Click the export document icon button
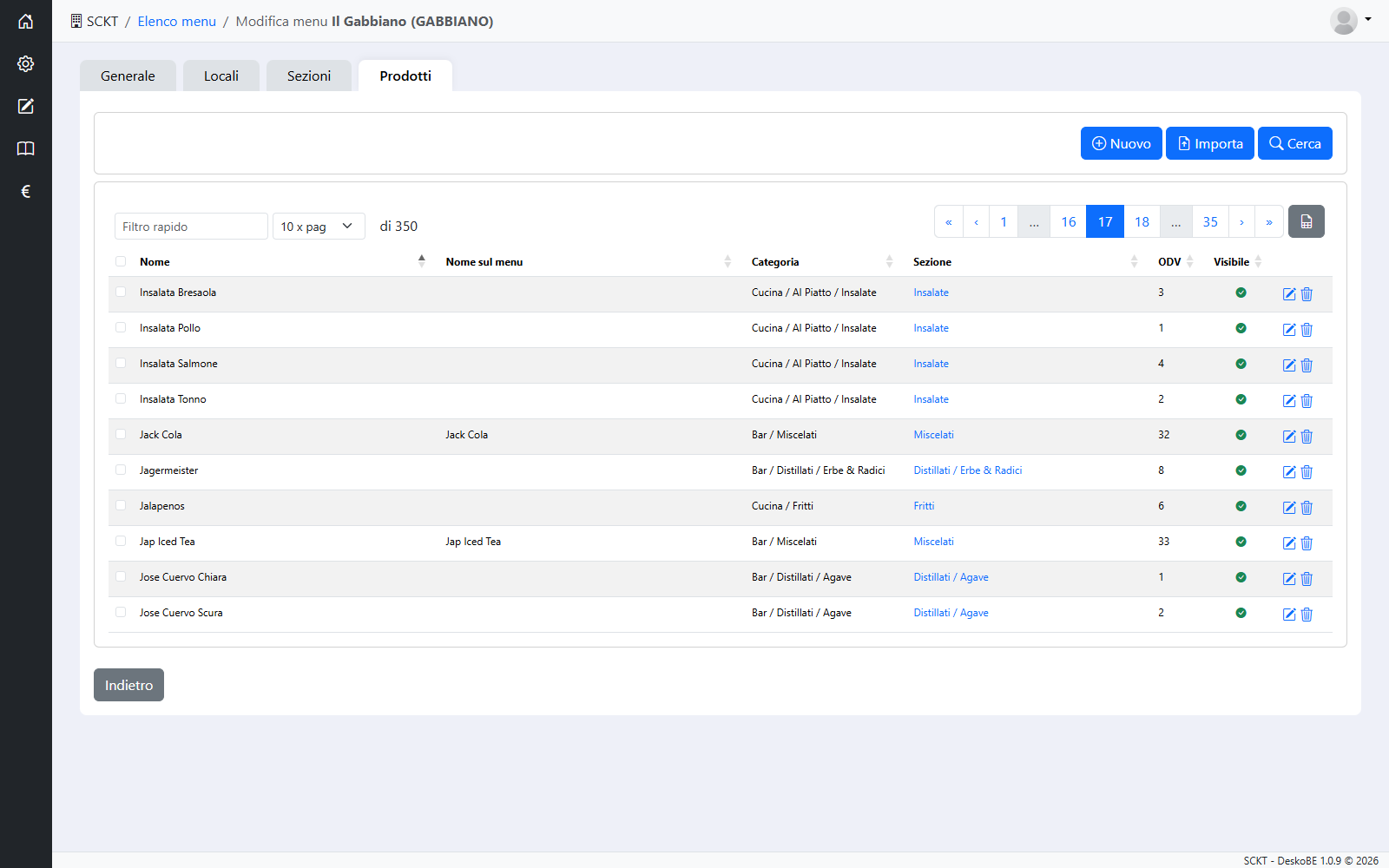The width and height of the screenshot is (1389, 868). coord(1306,221)
